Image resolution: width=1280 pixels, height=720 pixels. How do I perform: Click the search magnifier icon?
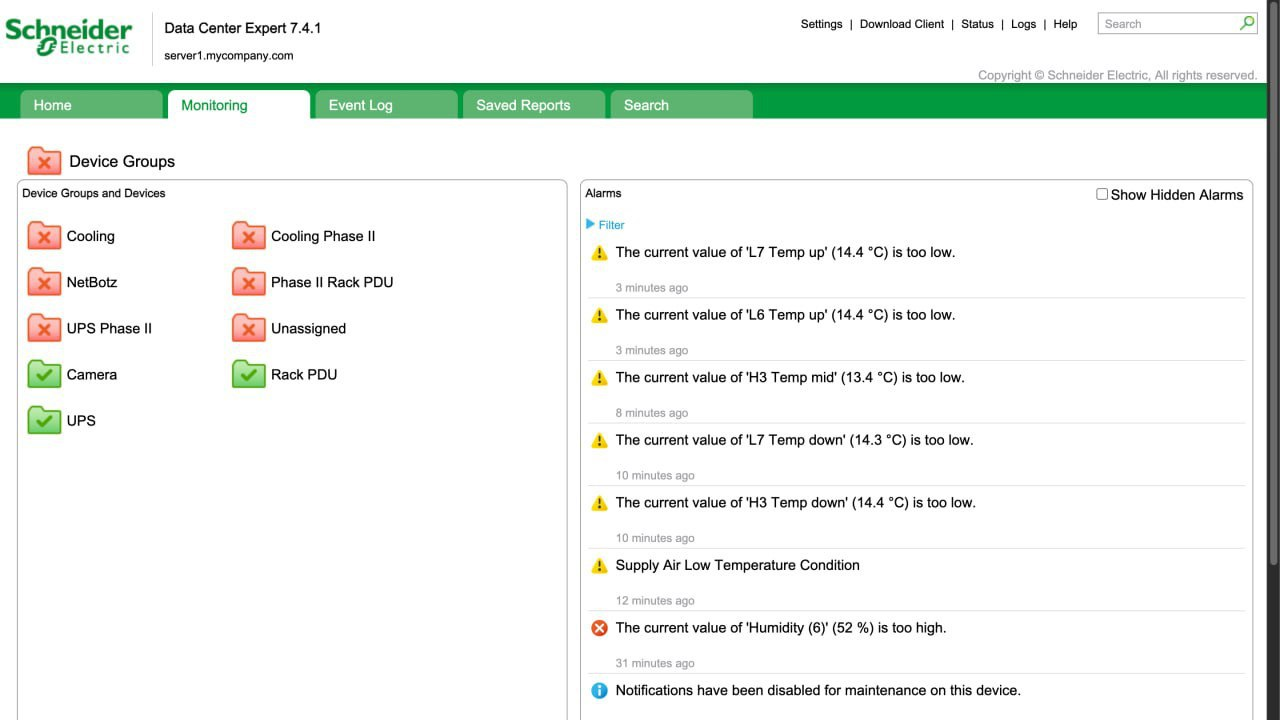[x=1247, y=23]
